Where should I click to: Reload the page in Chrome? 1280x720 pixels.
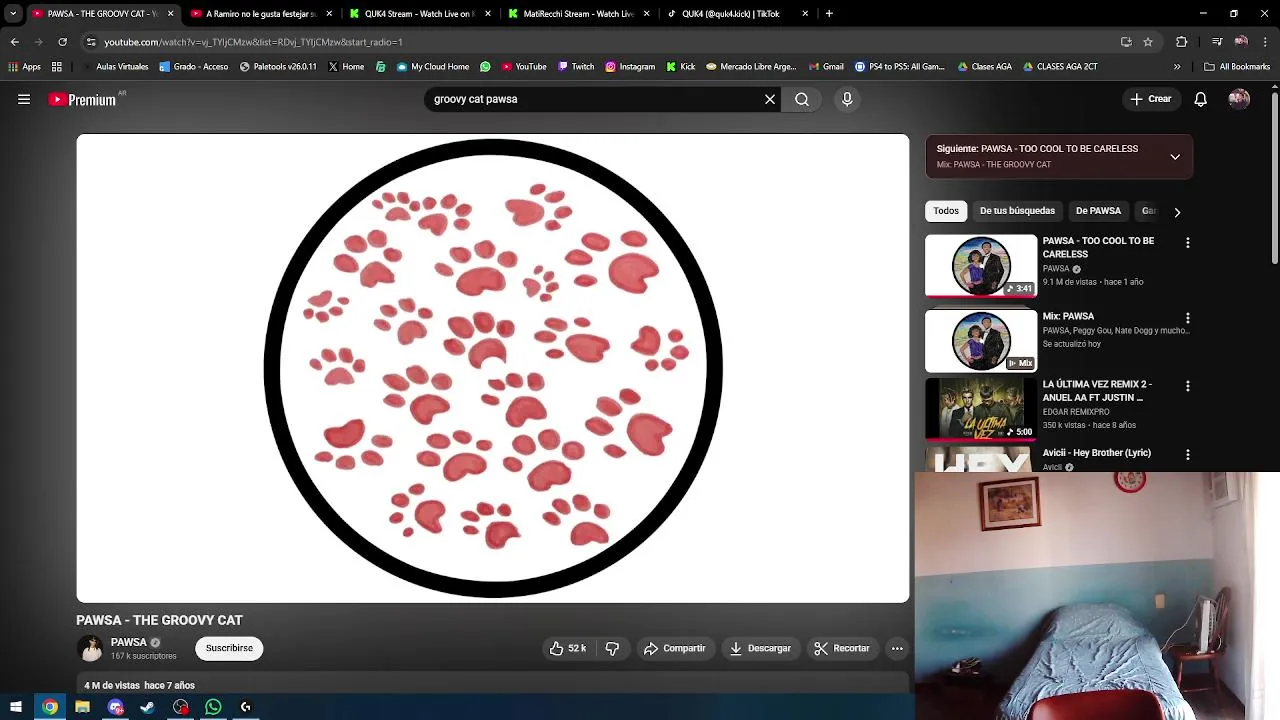tap(62, 42)
